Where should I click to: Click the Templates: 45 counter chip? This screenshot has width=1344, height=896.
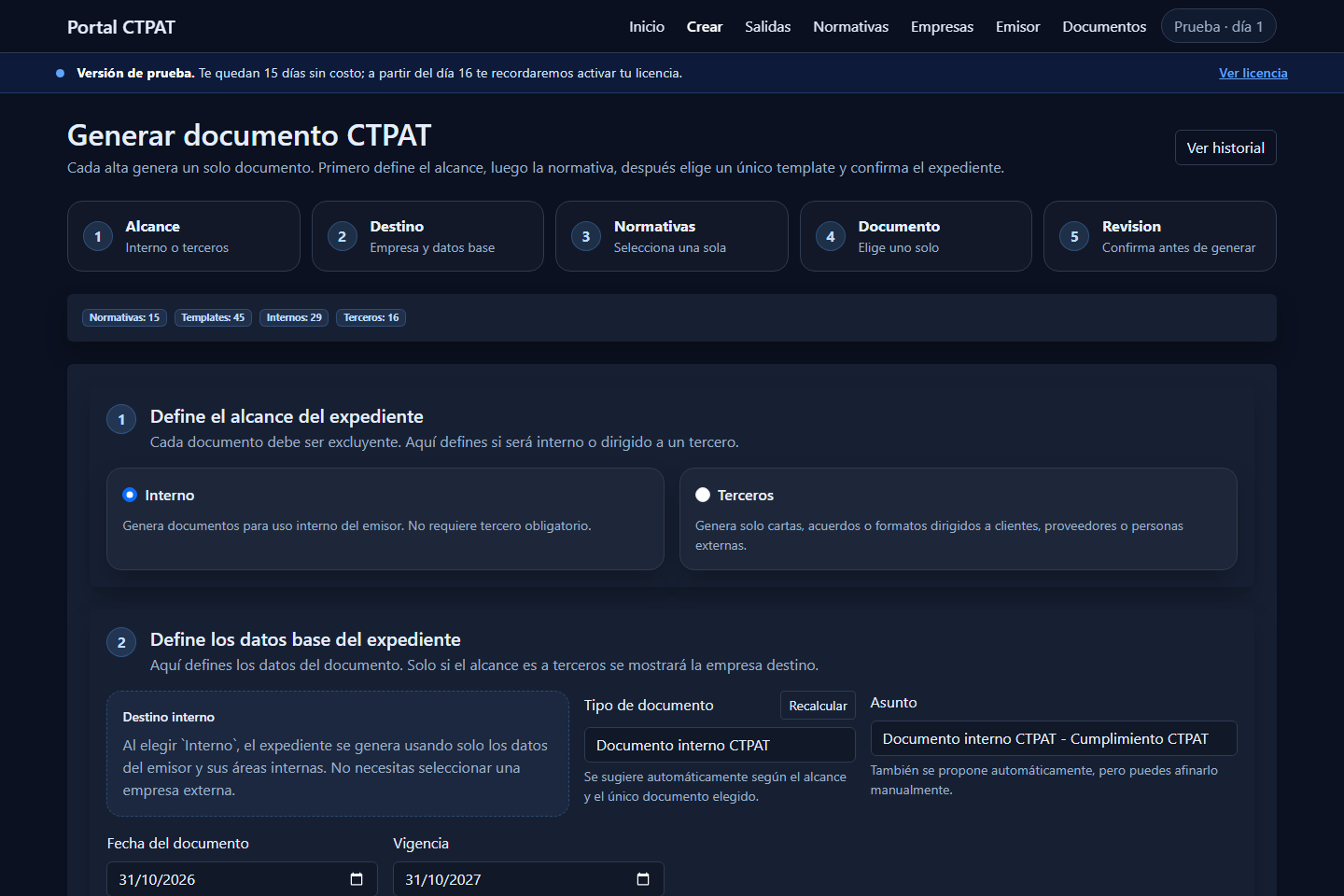pyautogui.click(x=213, y=317)
